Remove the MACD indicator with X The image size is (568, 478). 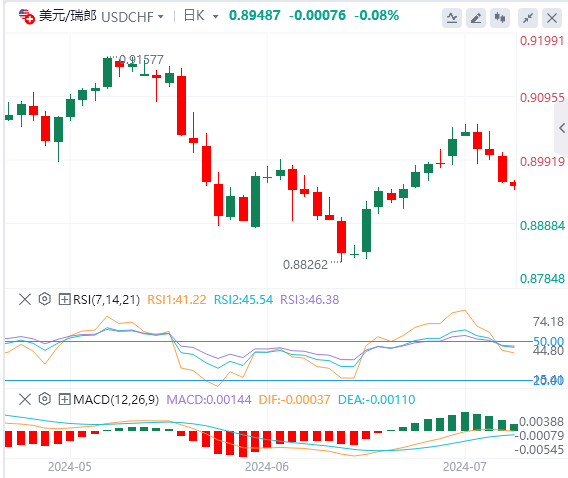(x=25, y=399)
